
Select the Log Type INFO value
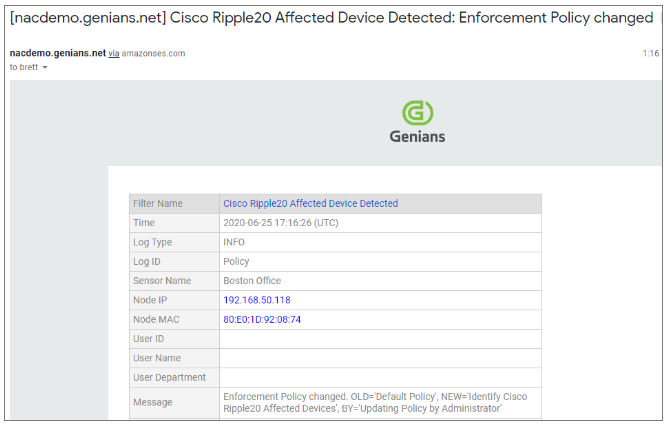[x=234, y=242]
